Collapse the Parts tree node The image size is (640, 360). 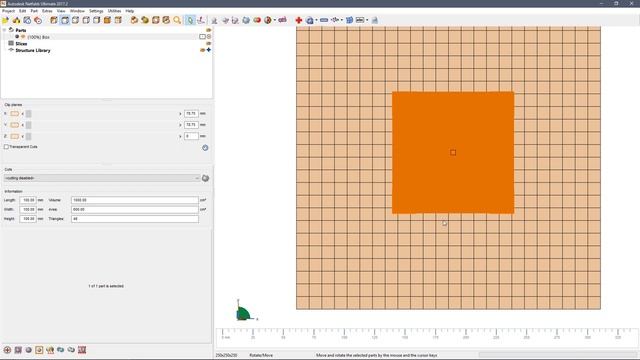click(x=4, y=30)
